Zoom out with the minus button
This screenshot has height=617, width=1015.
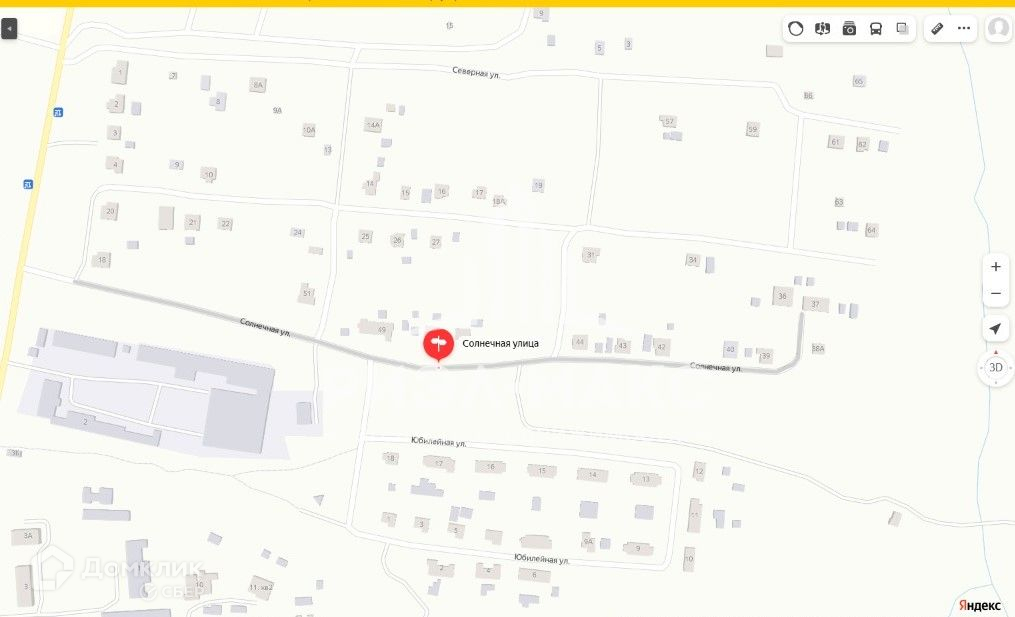click(996, 293)
